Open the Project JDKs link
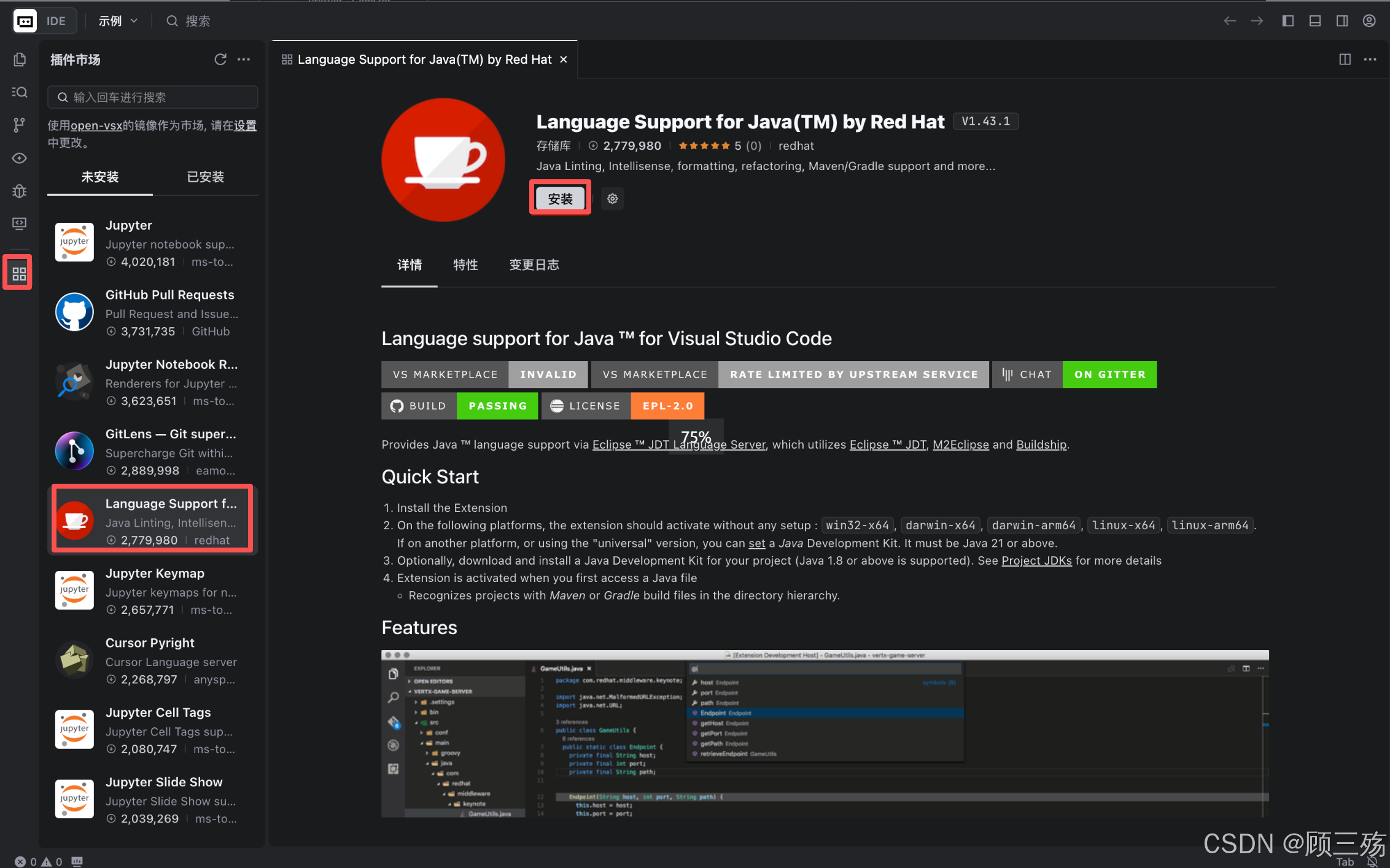Image resolution: width=1390 pixels, height=868 pixels. click(x=1036, y=560)
